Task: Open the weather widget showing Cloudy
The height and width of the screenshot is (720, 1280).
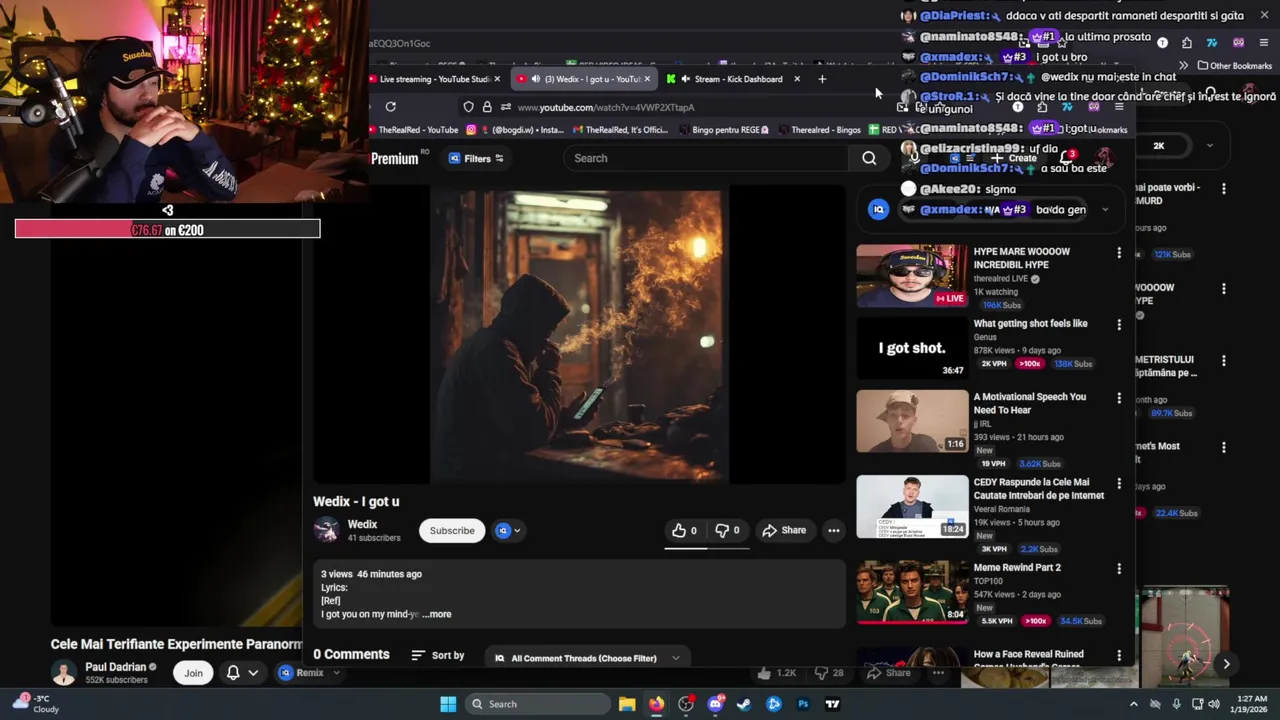Action: coord(36,703)
